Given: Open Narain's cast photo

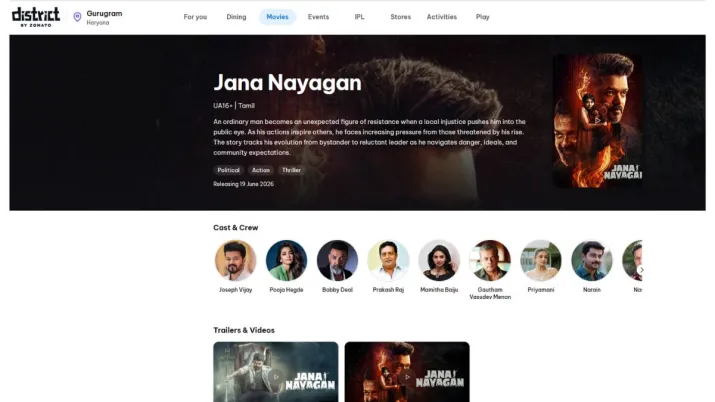Looking at the screenshot, I should pyautogui.click(x=592, y=260).
